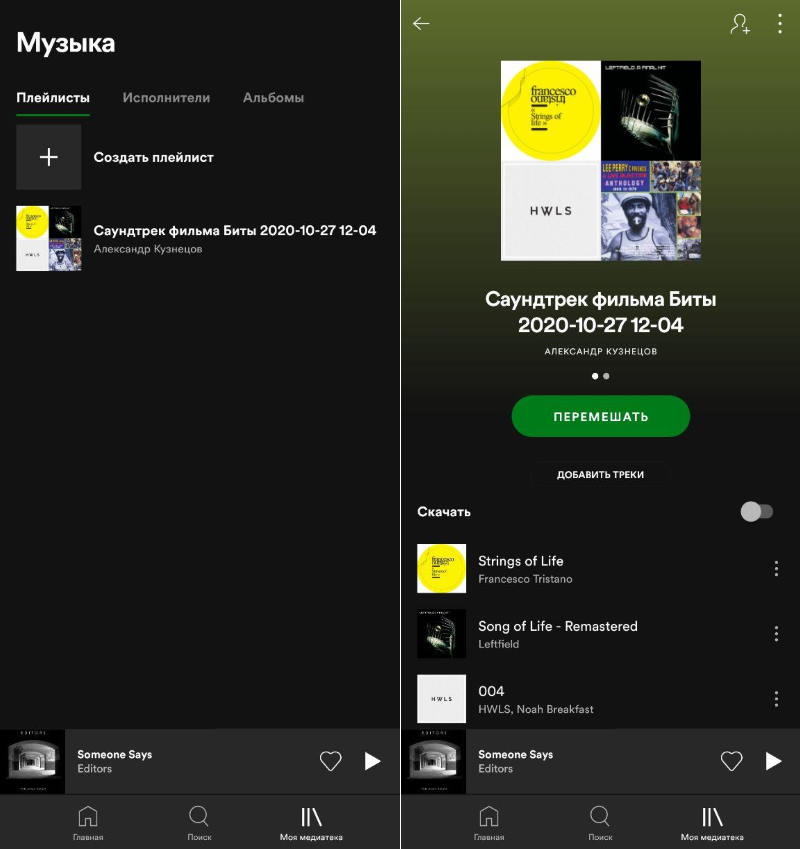Viewport: 800px width, 849px height.
Task: Select Song of Life - Remastered title
Action: [558, 626]
